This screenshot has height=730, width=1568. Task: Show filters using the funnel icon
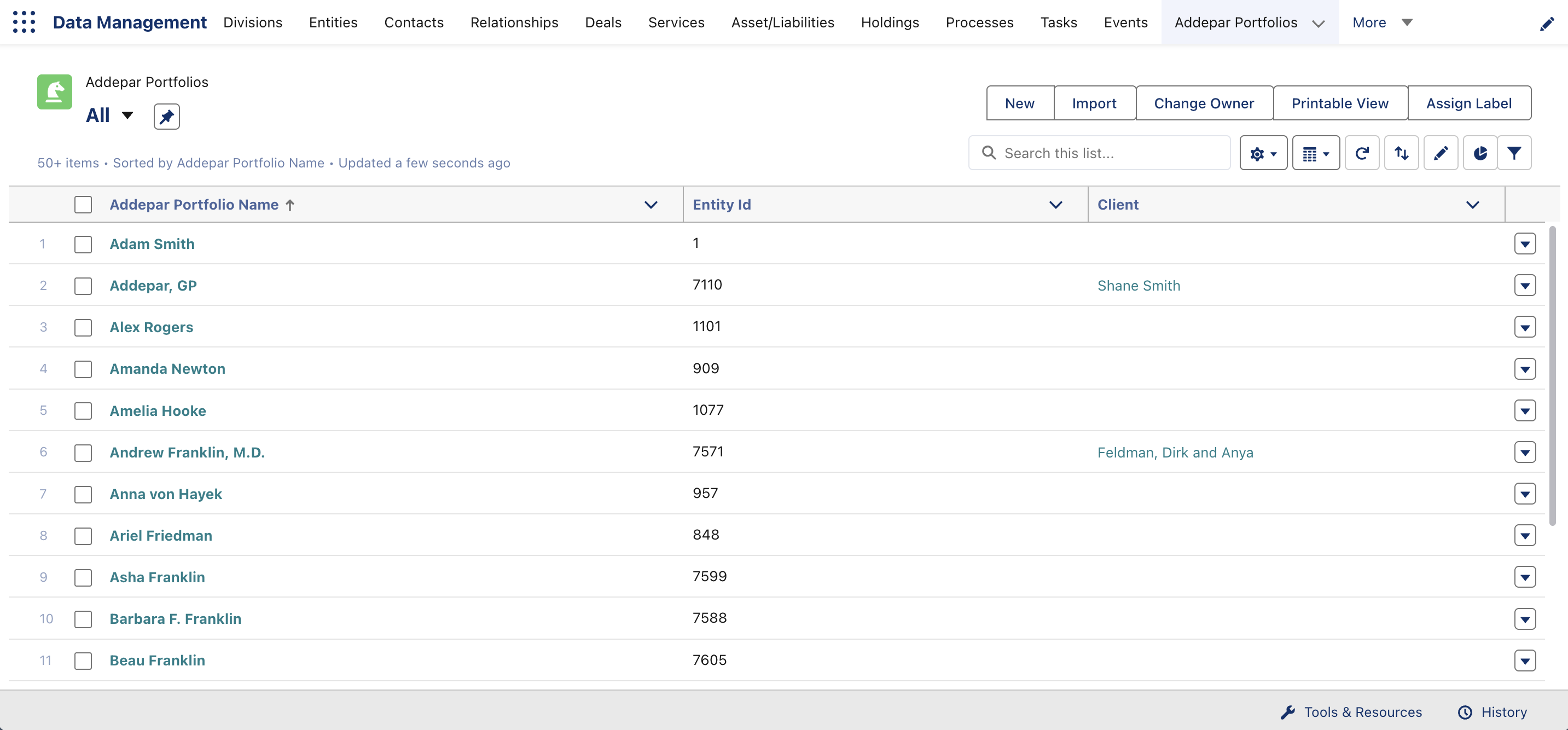coord(1514,153)
